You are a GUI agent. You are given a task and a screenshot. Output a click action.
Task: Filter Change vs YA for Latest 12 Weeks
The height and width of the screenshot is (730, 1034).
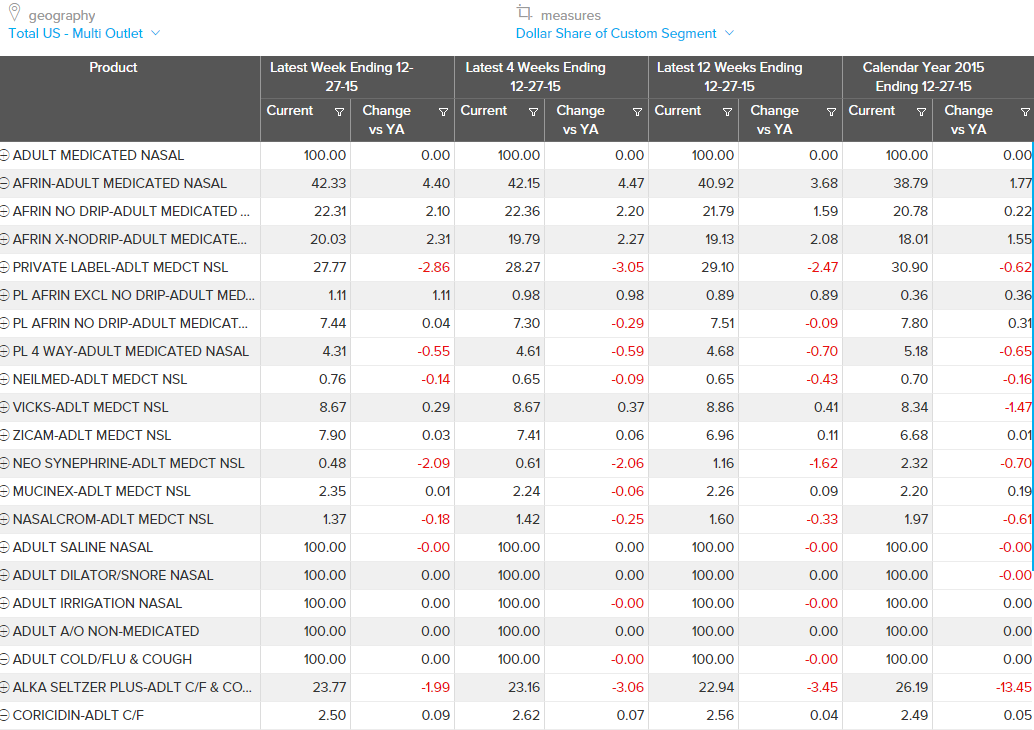tap(831, 112)
